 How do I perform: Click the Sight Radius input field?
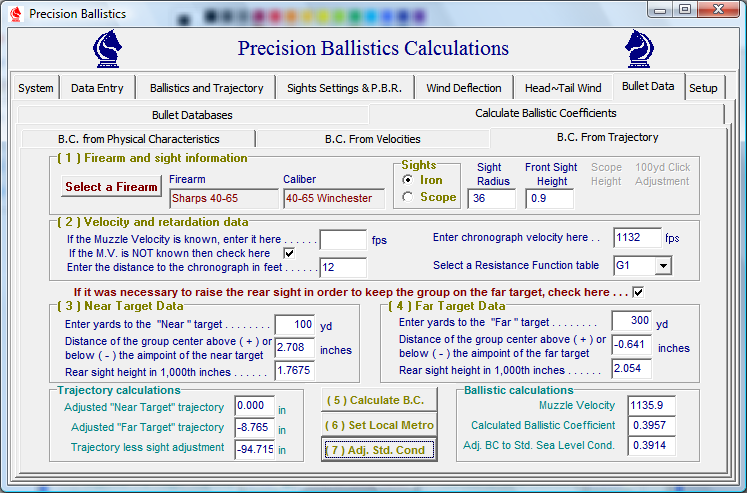(491, 198)
